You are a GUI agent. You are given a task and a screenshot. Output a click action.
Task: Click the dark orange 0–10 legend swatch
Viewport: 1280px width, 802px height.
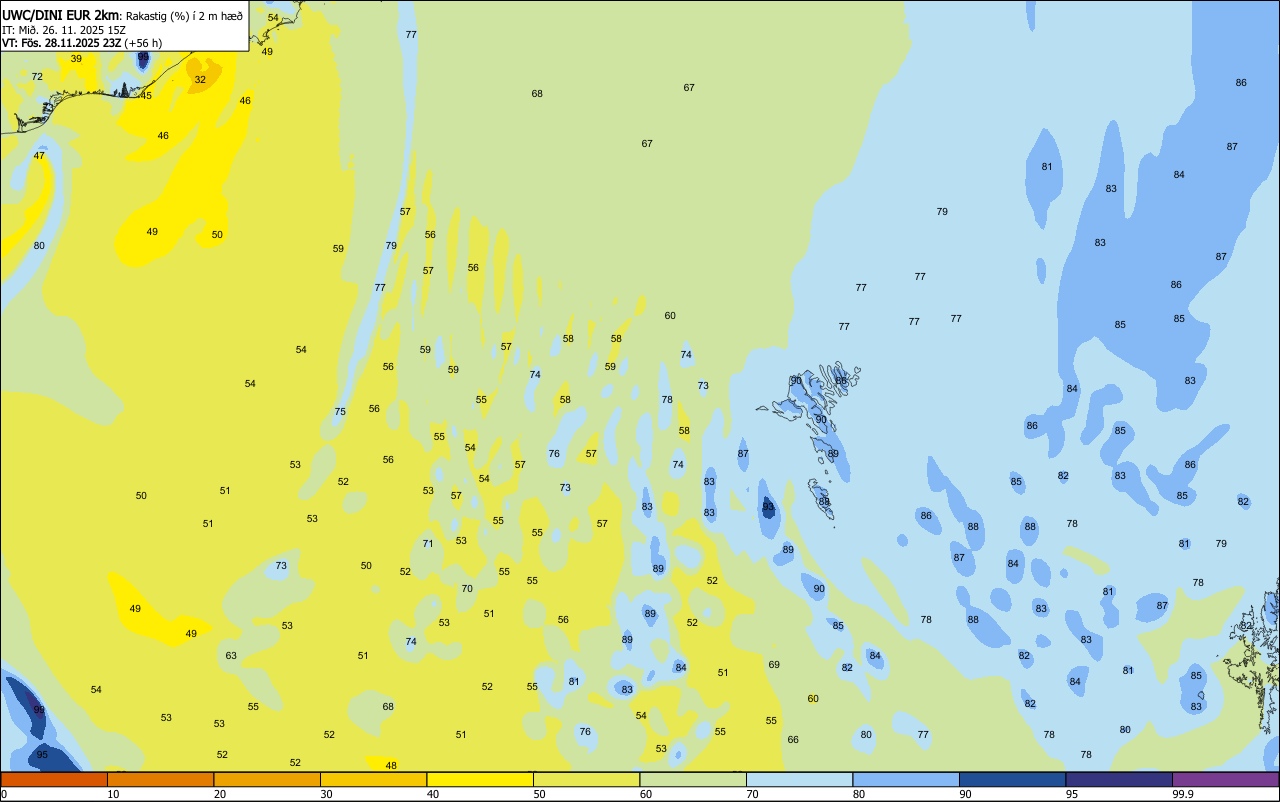click(54, 779)
